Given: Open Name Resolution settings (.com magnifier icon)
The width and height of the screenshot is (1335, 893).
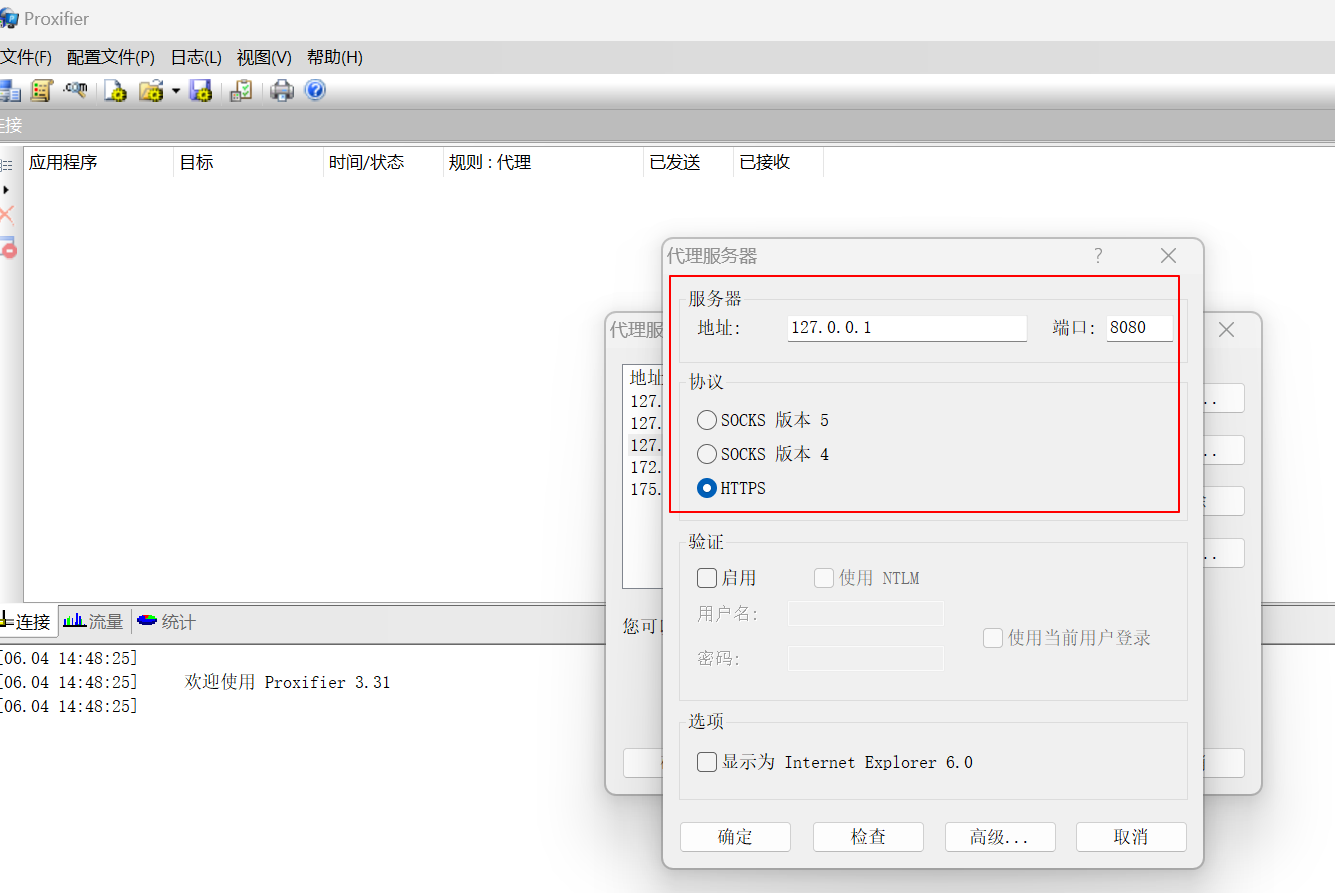Looking at the screenshot, I should tap(75, 91).
